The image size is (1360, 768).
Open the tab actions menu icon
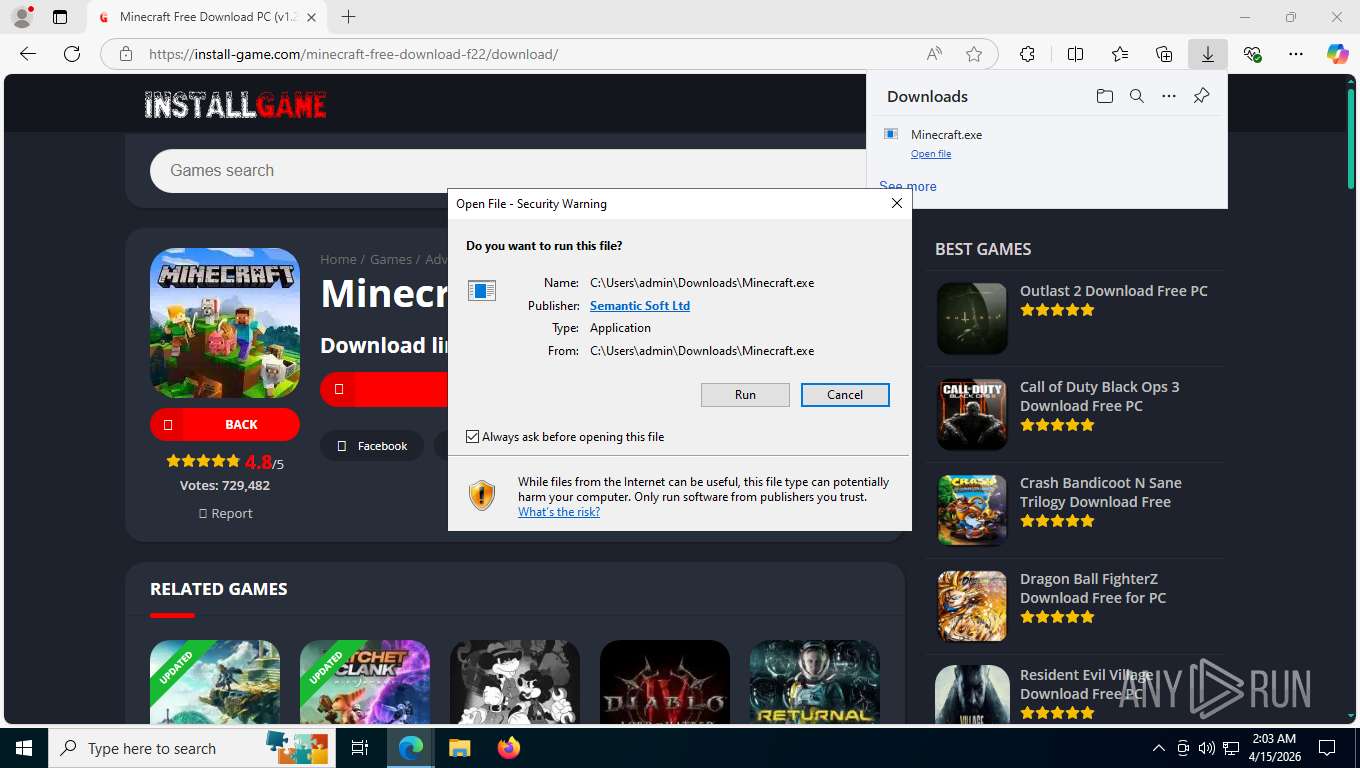tap(60, 17)
